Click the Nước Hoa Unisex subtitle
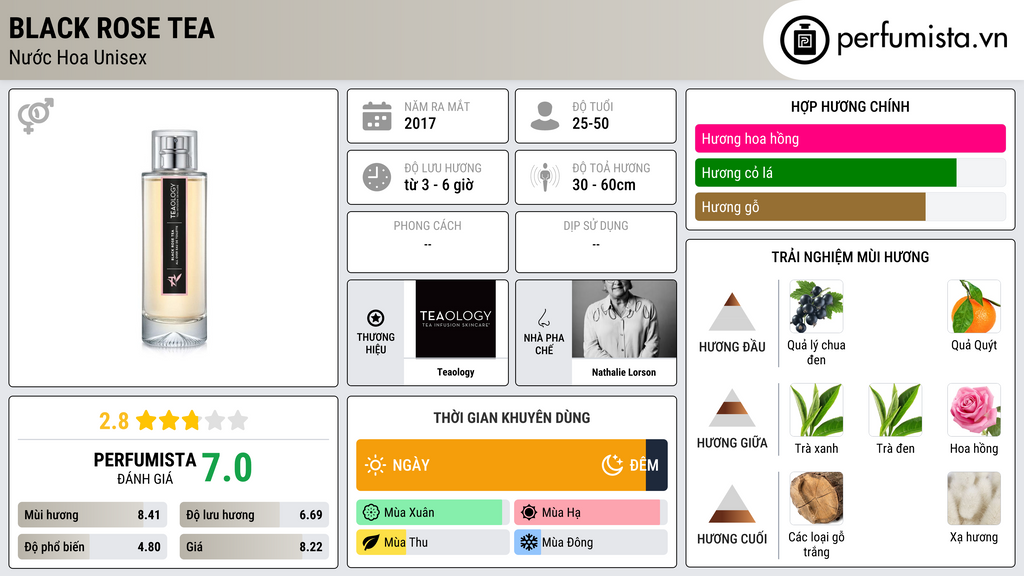This screenshot has height=576, width=1024. 78,57
